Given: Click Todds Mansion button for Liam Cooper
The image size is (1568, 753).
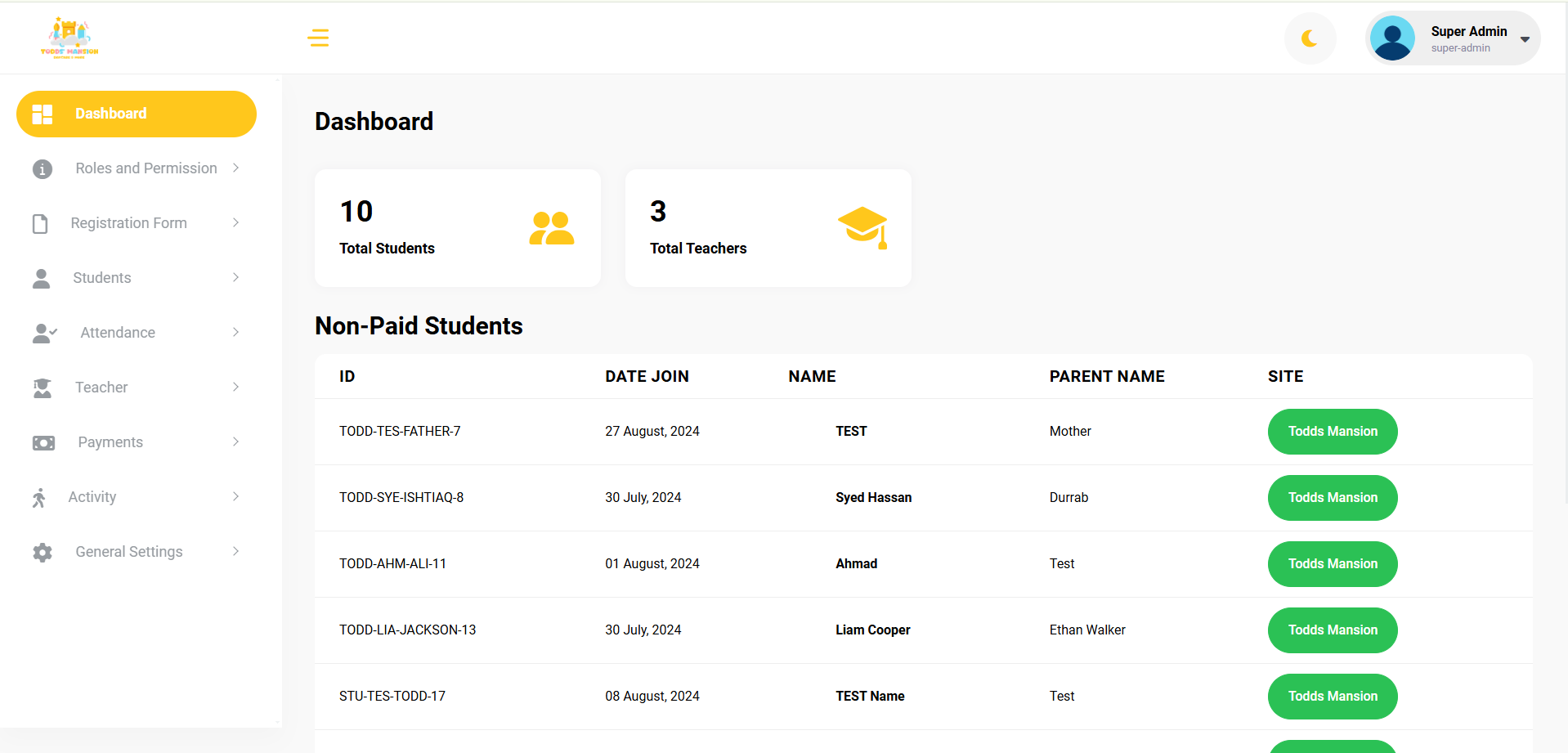Looking at the screenshot, I should 1332,630.
